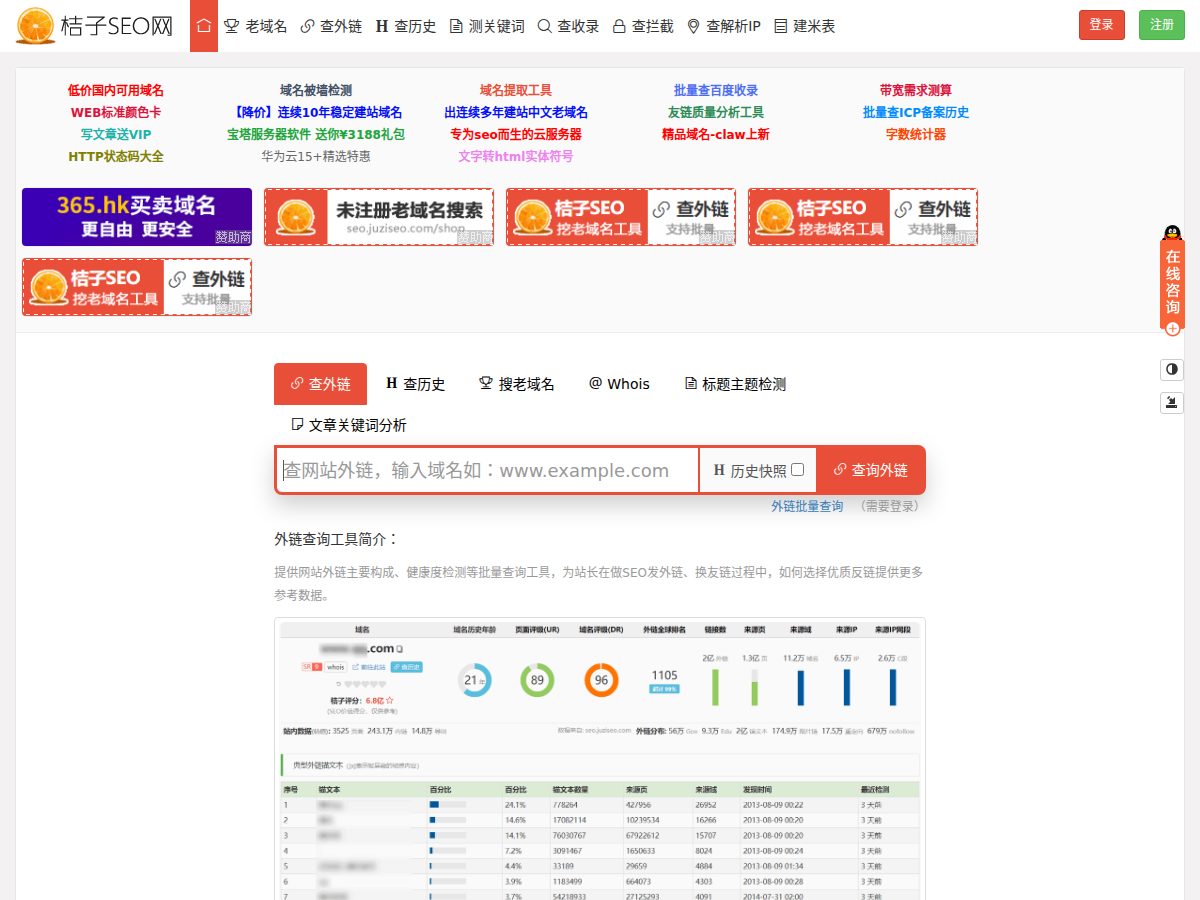1200x900 pixels.
Task: Click the home icon in navigation bar
Action: [x=204, y=26]
